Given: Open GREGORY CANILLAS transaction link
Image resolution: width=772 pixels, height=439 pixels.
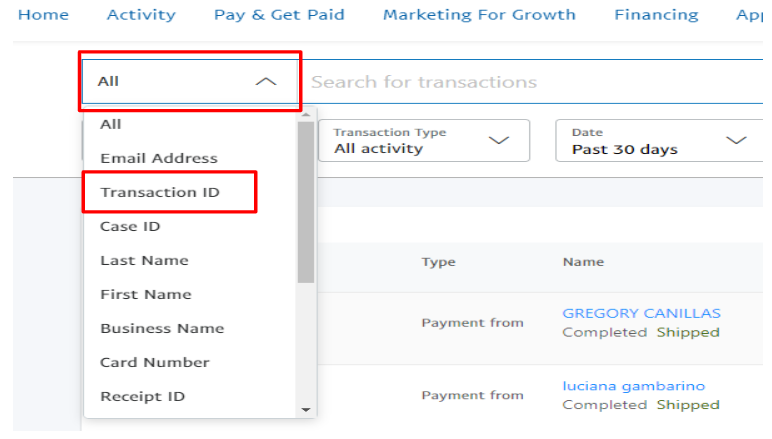Looking at the screenshot, I should click(x=641, y=313).
